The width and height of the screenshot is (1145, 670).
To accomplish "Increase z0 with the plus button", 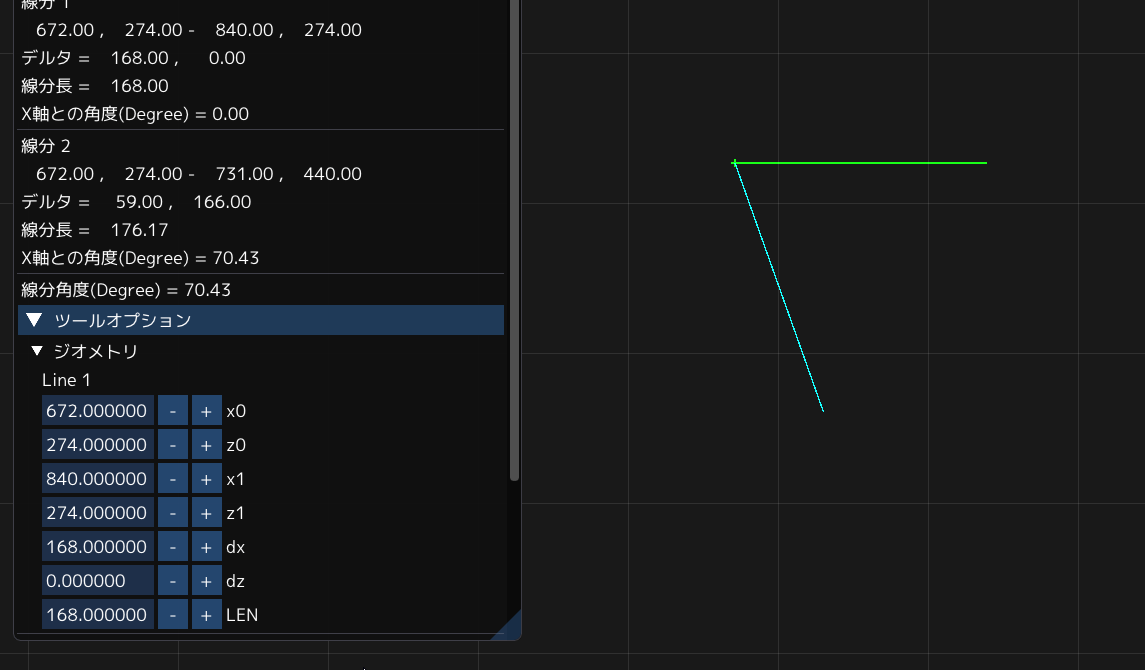I will (207, 445).
